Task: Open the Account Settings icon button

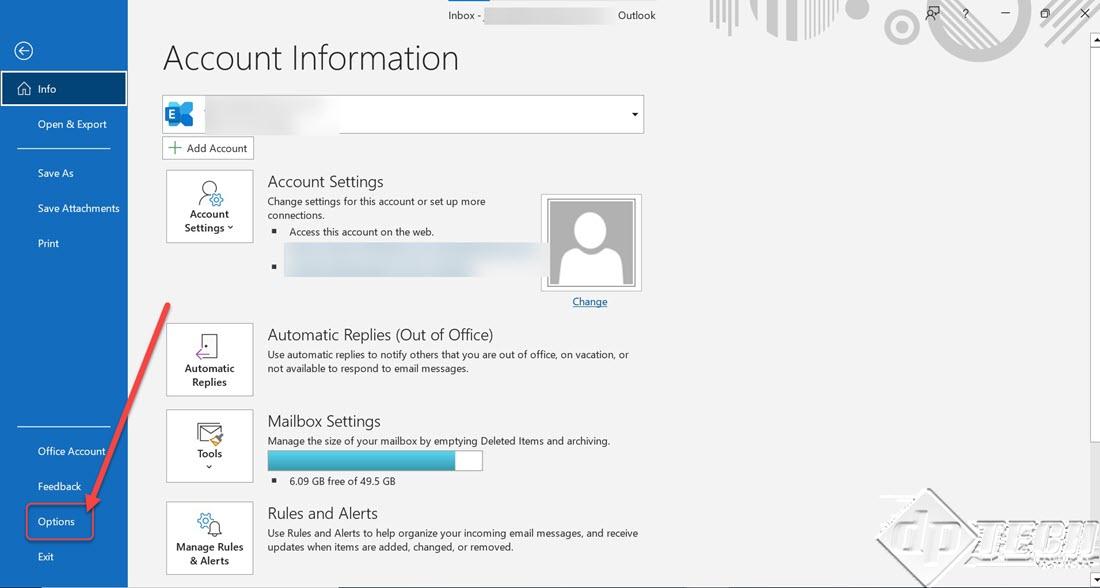Action: coord(209,206)
